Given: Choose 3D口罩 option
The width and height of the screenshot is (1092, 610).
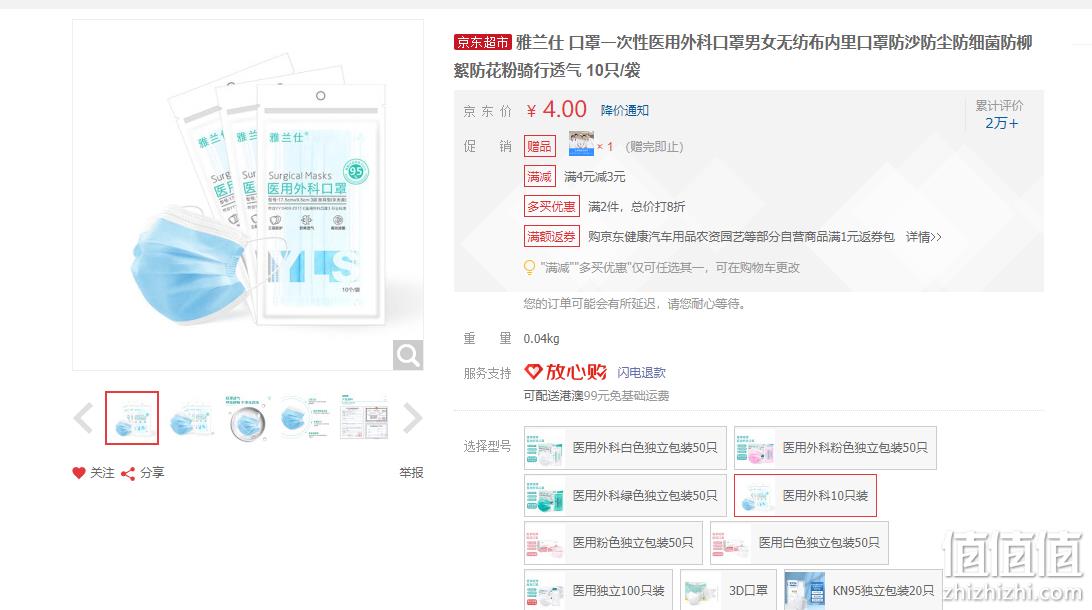Looking at the screenshot, I should coord(728,591).
